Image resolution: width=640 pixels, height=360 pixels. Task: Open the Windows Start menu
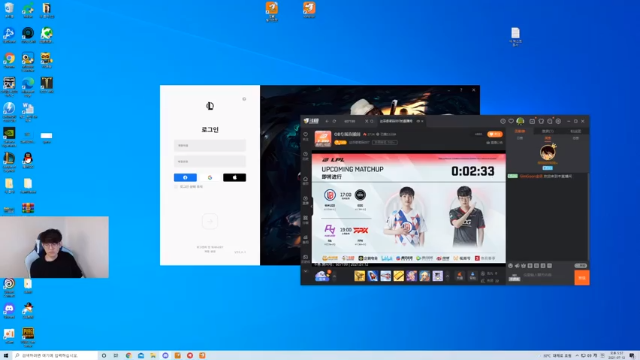6,356
